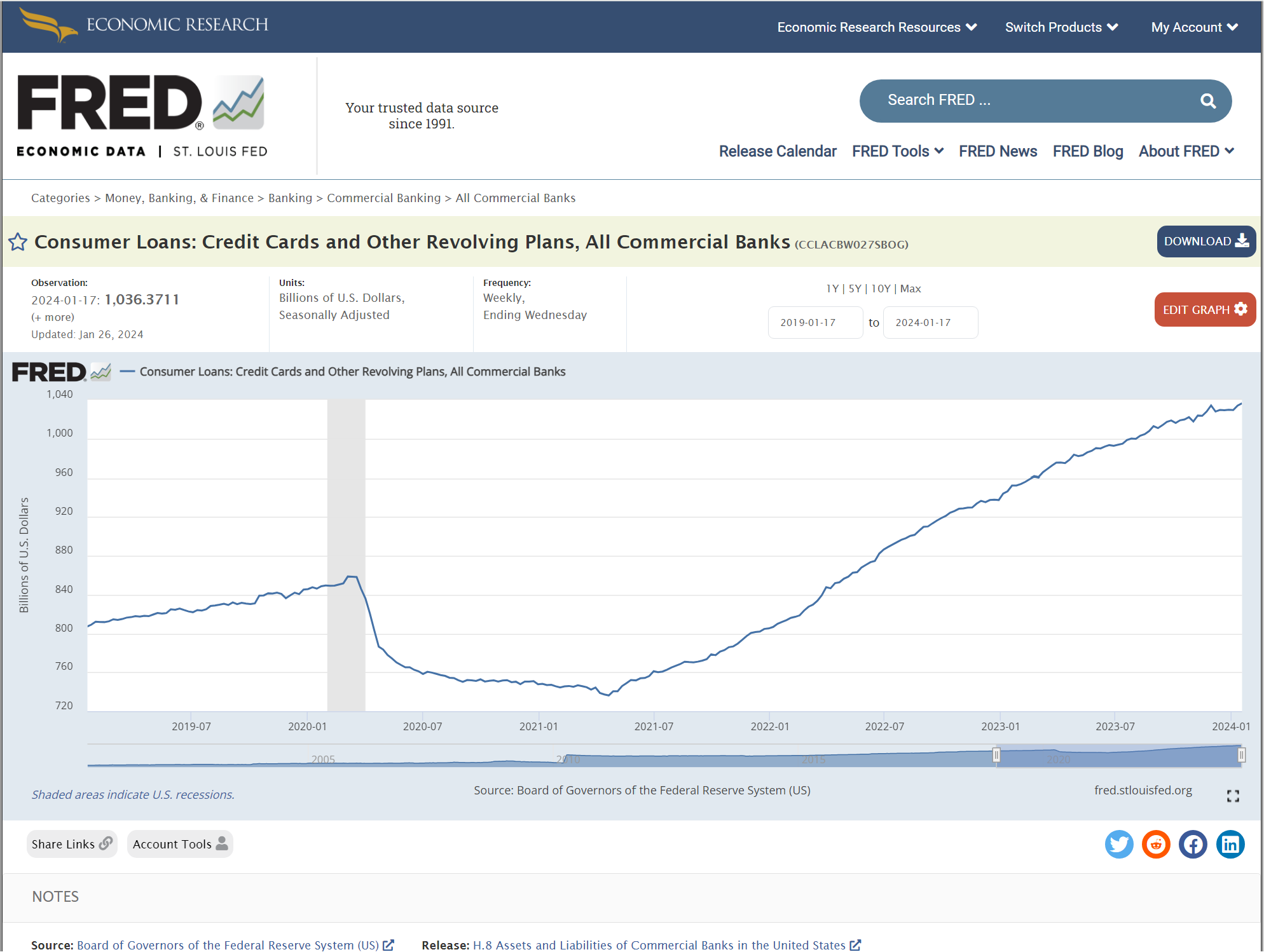Image resolution: width=1264 pixels, height=952 pixels.
Task: Click the search magnifier icon
Action: pyautogui.click(x=1207, y=100)
